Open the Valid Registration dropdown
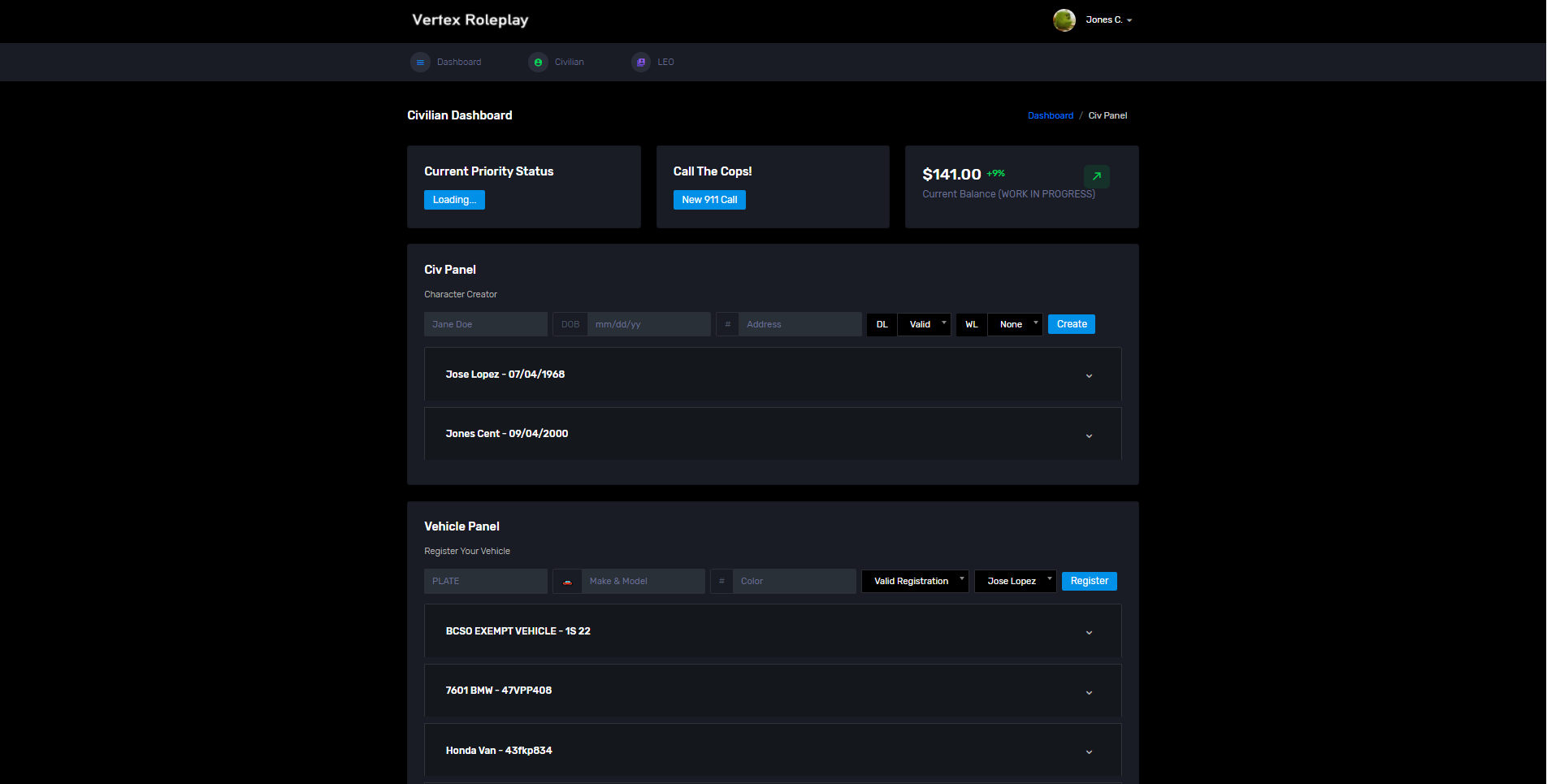The width and height of the screenshot is (1547, 784). tap(915, 581)
